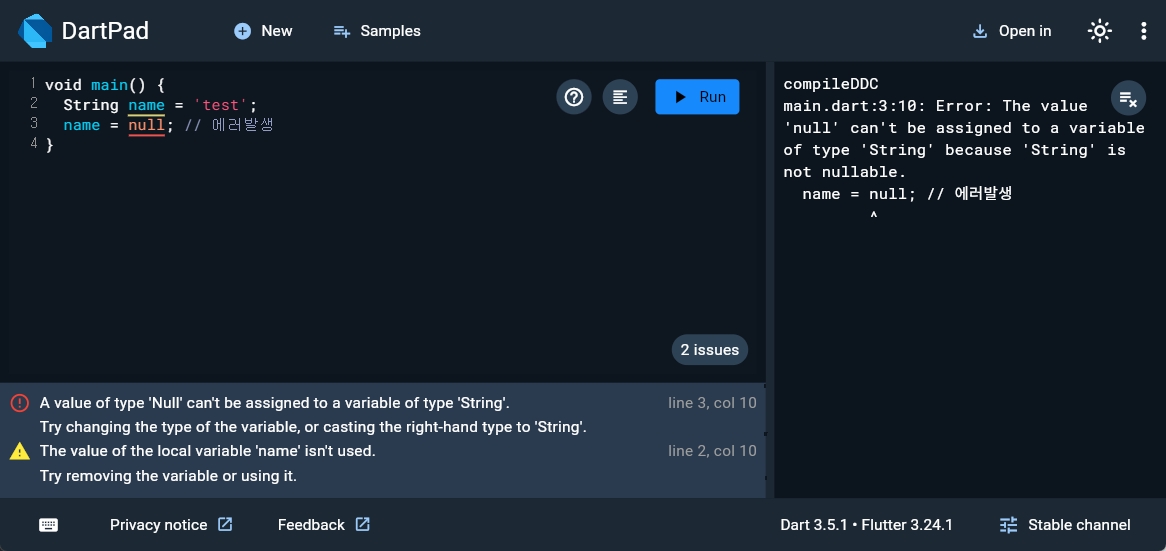The width and height of the screenshot is (1166, 551).
Task: Click yellow warning triangle icon
Action: point(19,451)
